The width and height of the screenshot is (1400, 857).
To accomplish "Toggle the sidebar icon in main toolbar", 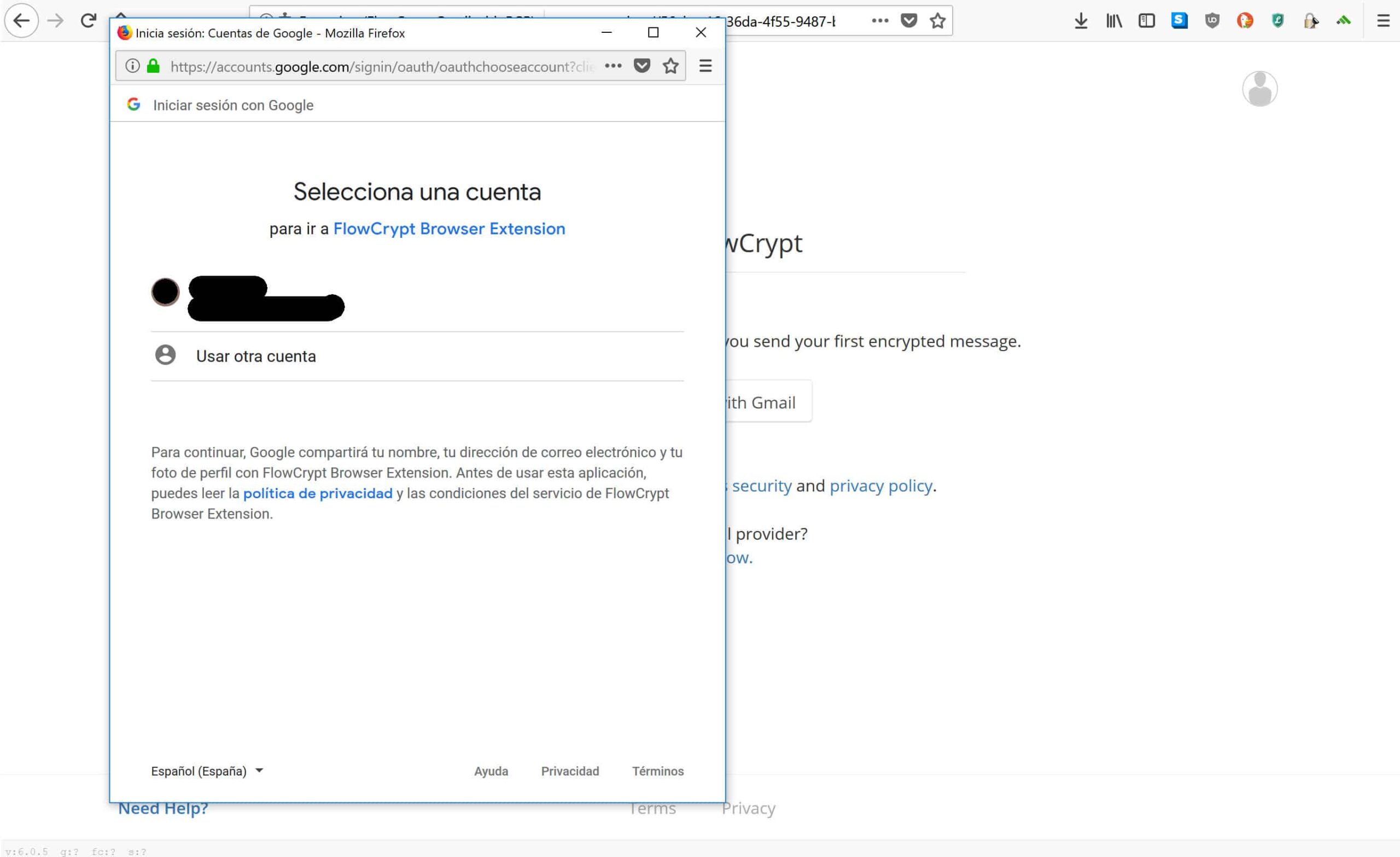I will (1147, 21).
